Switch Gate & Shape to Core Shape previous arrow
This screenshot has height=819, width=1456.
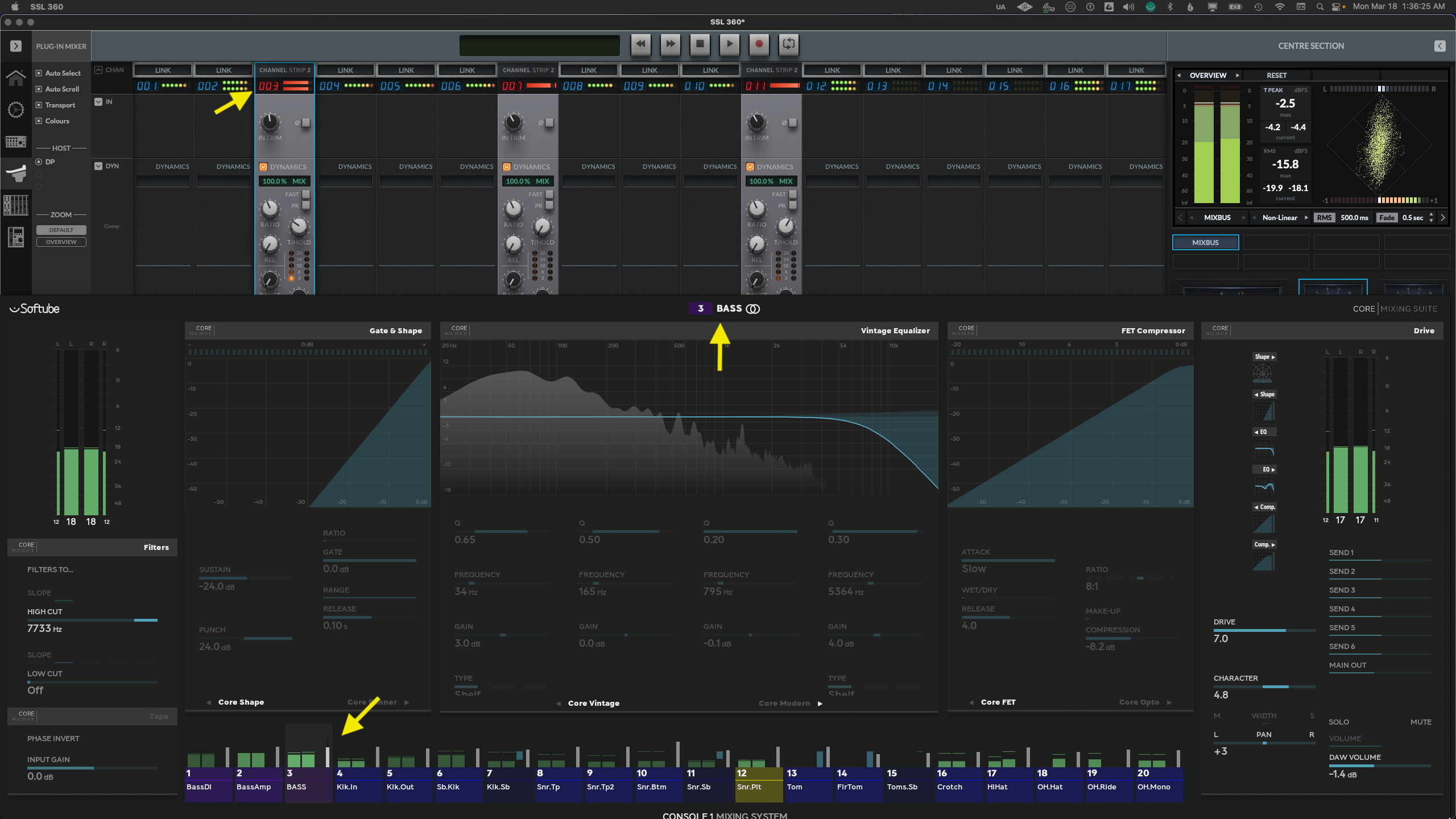click(209, 703)
